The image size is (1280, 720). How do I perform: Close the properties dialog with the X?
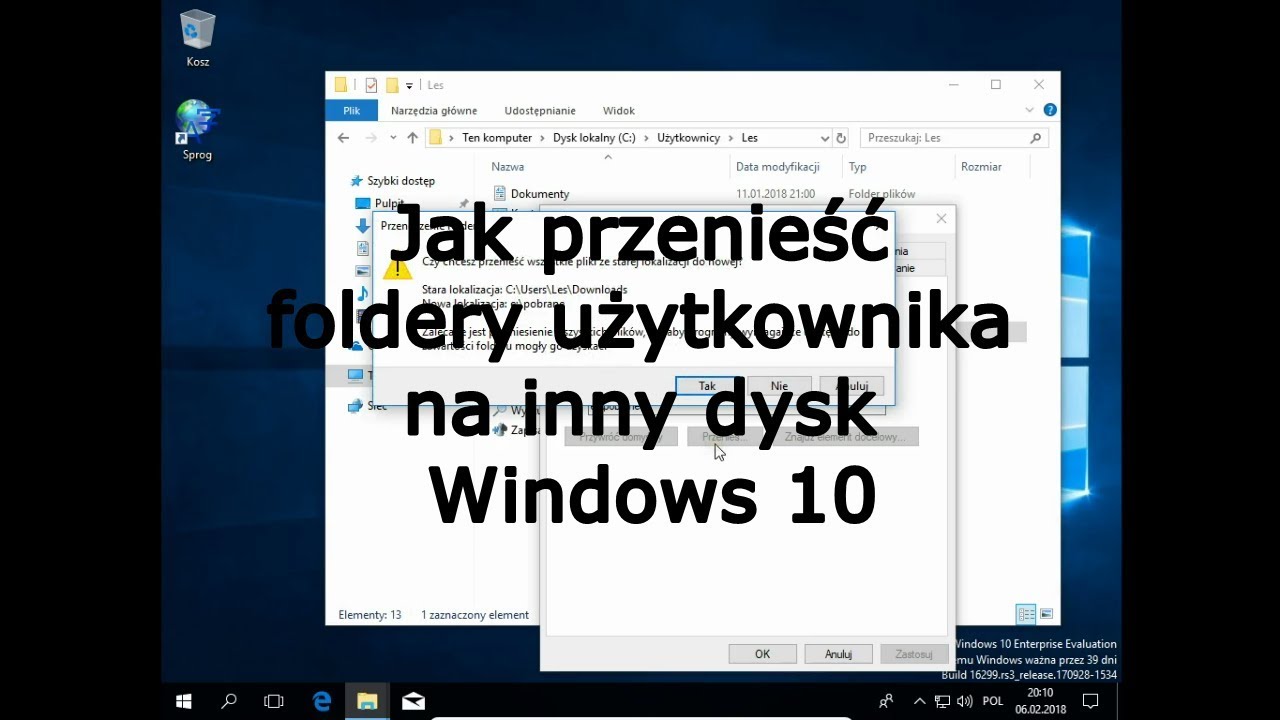point(941,218)
